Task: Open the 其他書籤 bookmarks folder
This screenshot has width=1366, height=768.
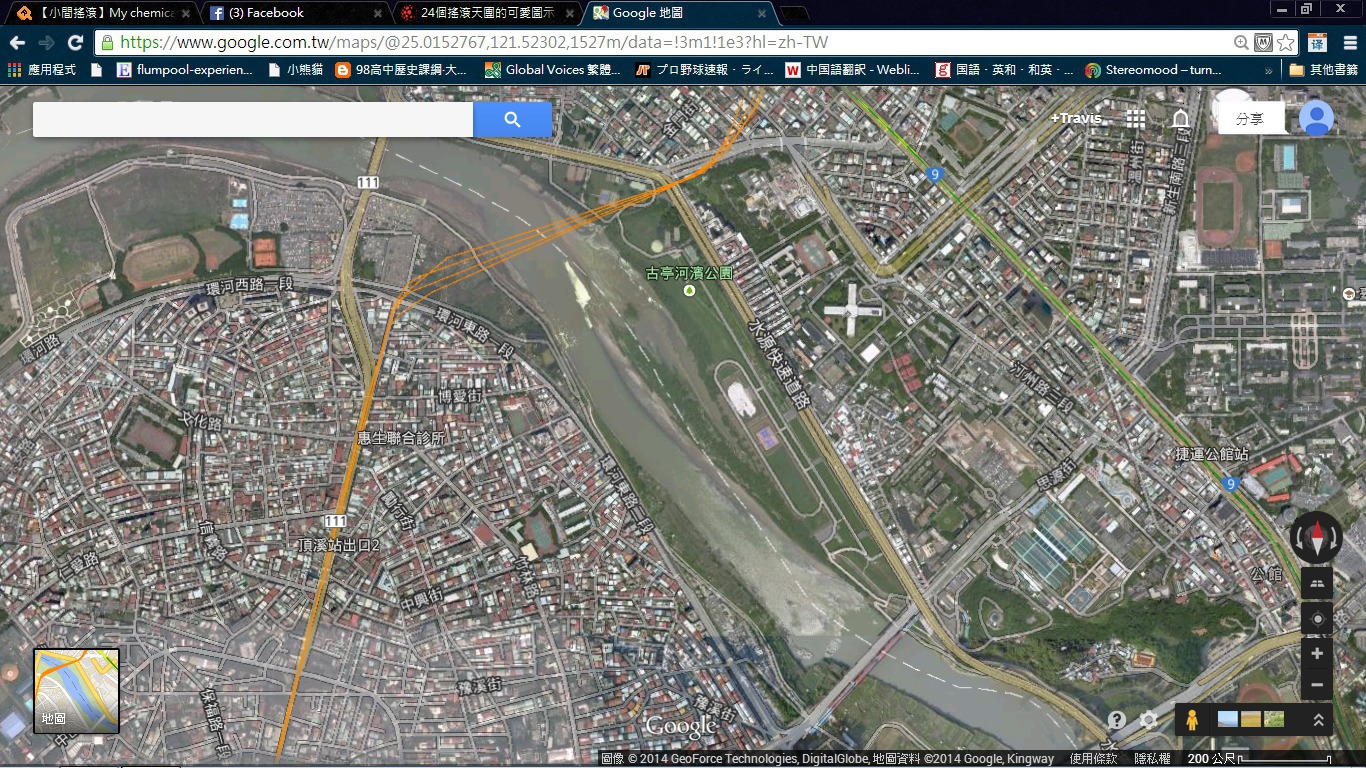Action: coord(1324,70)
